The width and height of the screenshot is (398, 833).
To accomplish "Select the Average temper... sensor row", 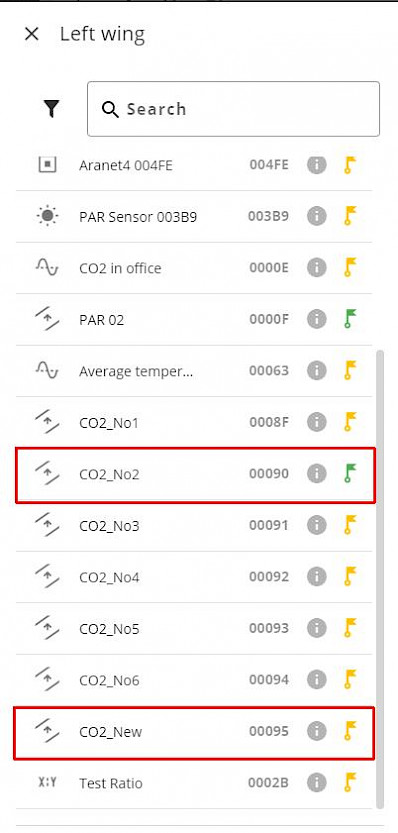I will click(194, 371).
